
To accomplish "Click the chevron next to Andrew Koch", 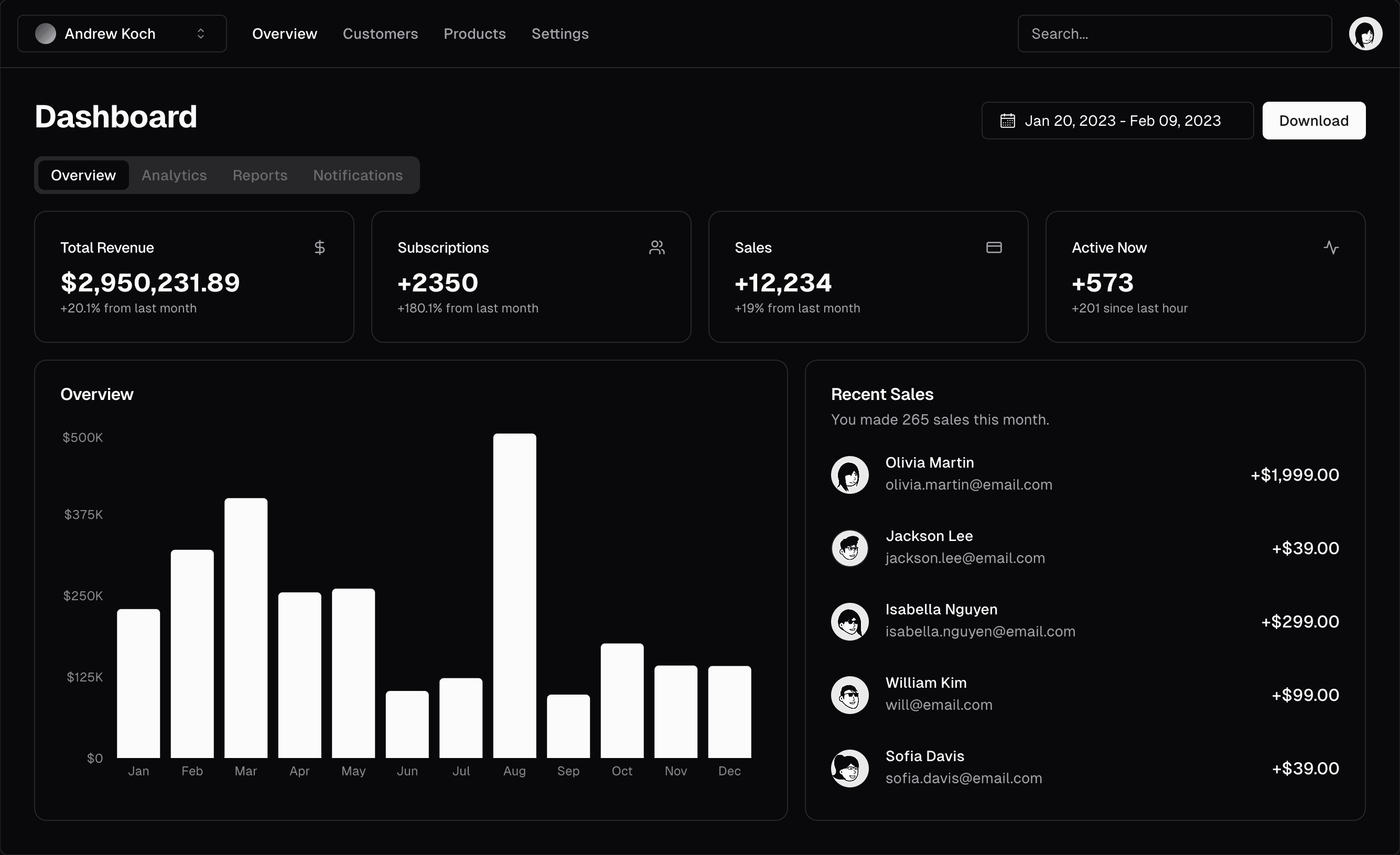I will [201, 34].
